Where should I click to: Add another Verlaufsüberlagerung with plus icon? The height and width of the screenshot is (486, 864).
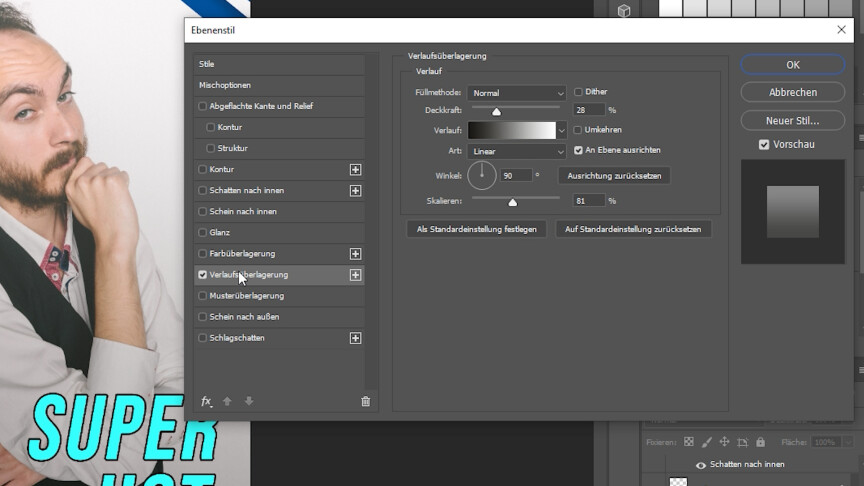click(355, 275)
